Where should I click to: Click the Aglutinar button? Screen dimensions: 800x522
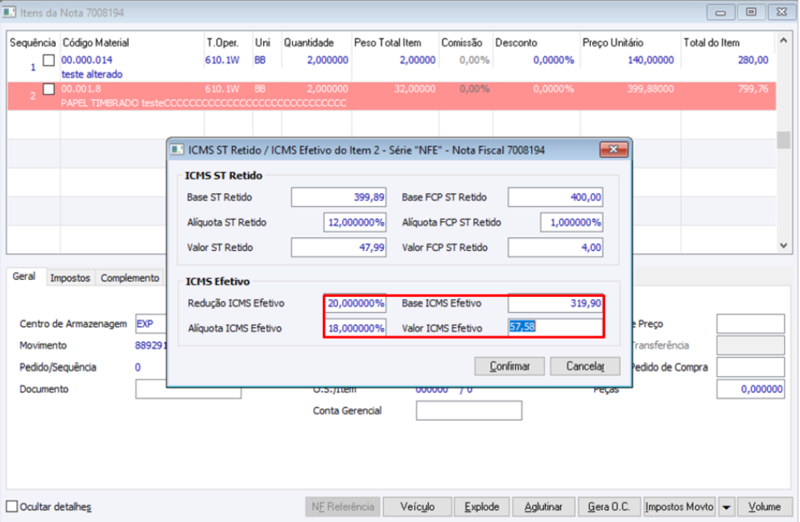pos(543,507)
